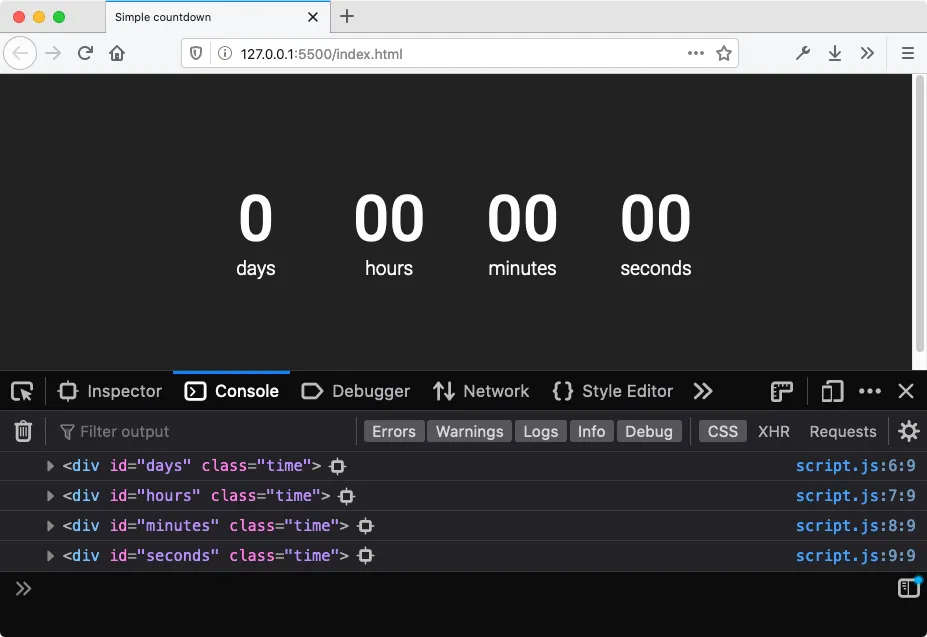The image size is (927, 637).
Task: Toggle Responsive Design Mode
Action: coord(831,391)
